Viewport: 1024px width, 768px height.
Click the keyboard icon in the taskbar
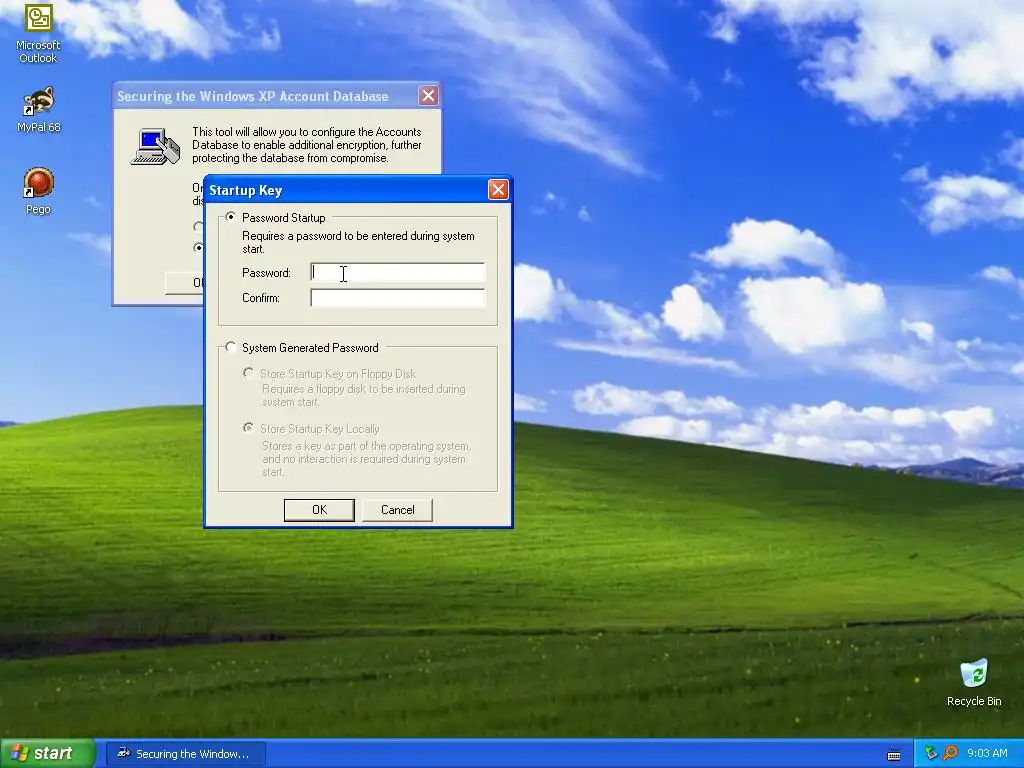click(x=894, y=754)
